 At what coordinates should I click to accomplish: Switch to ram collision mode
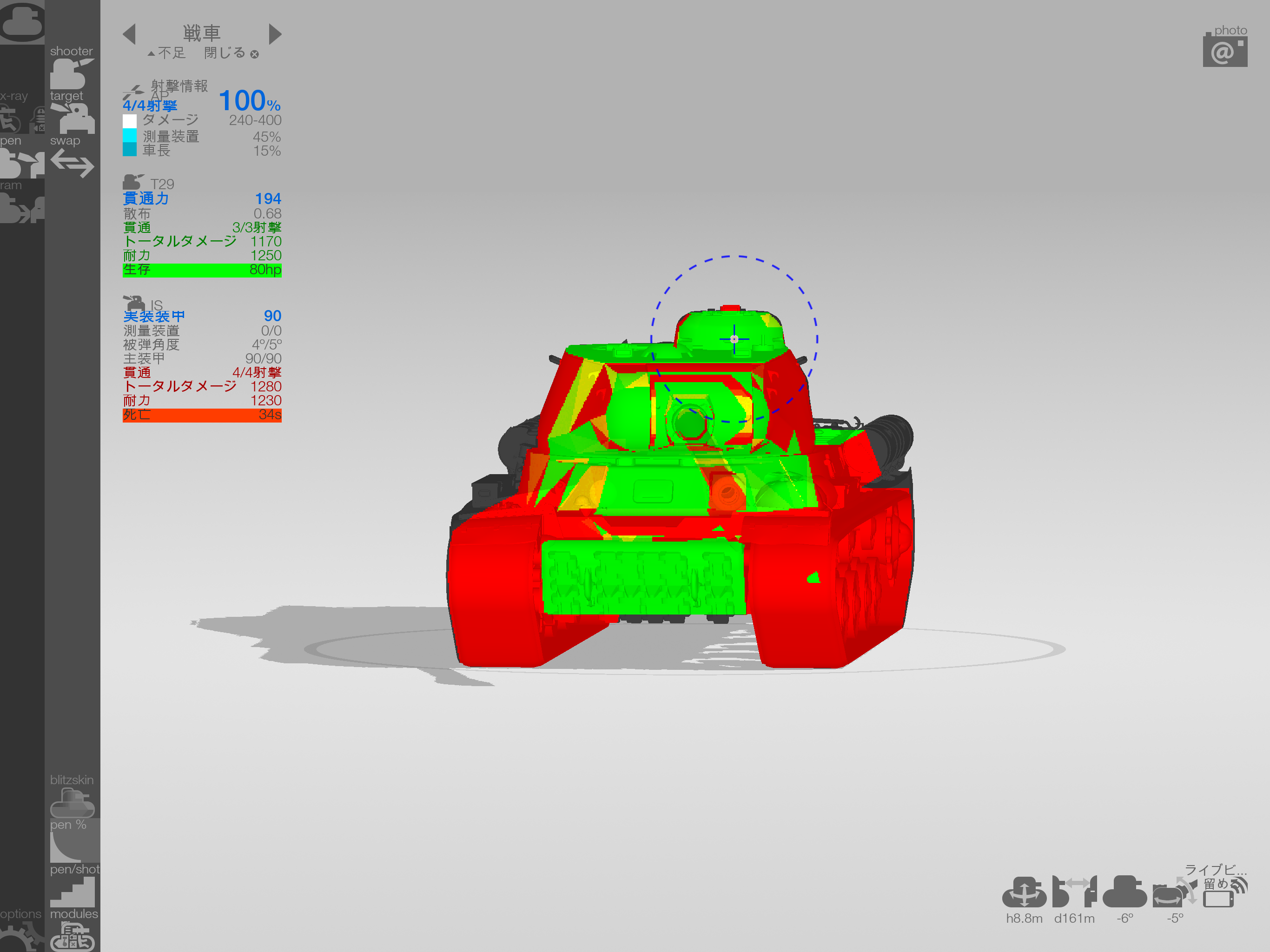22,208
